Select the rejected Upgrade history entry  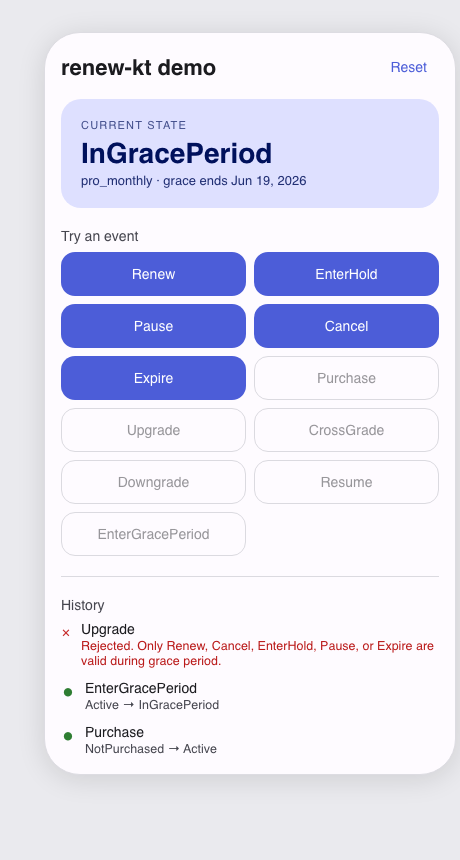click(x=250, y=645)
